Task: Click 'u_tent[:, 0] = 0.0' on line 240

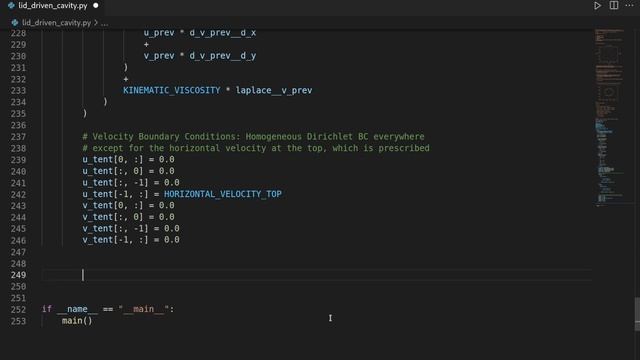Action: [128, 171]
